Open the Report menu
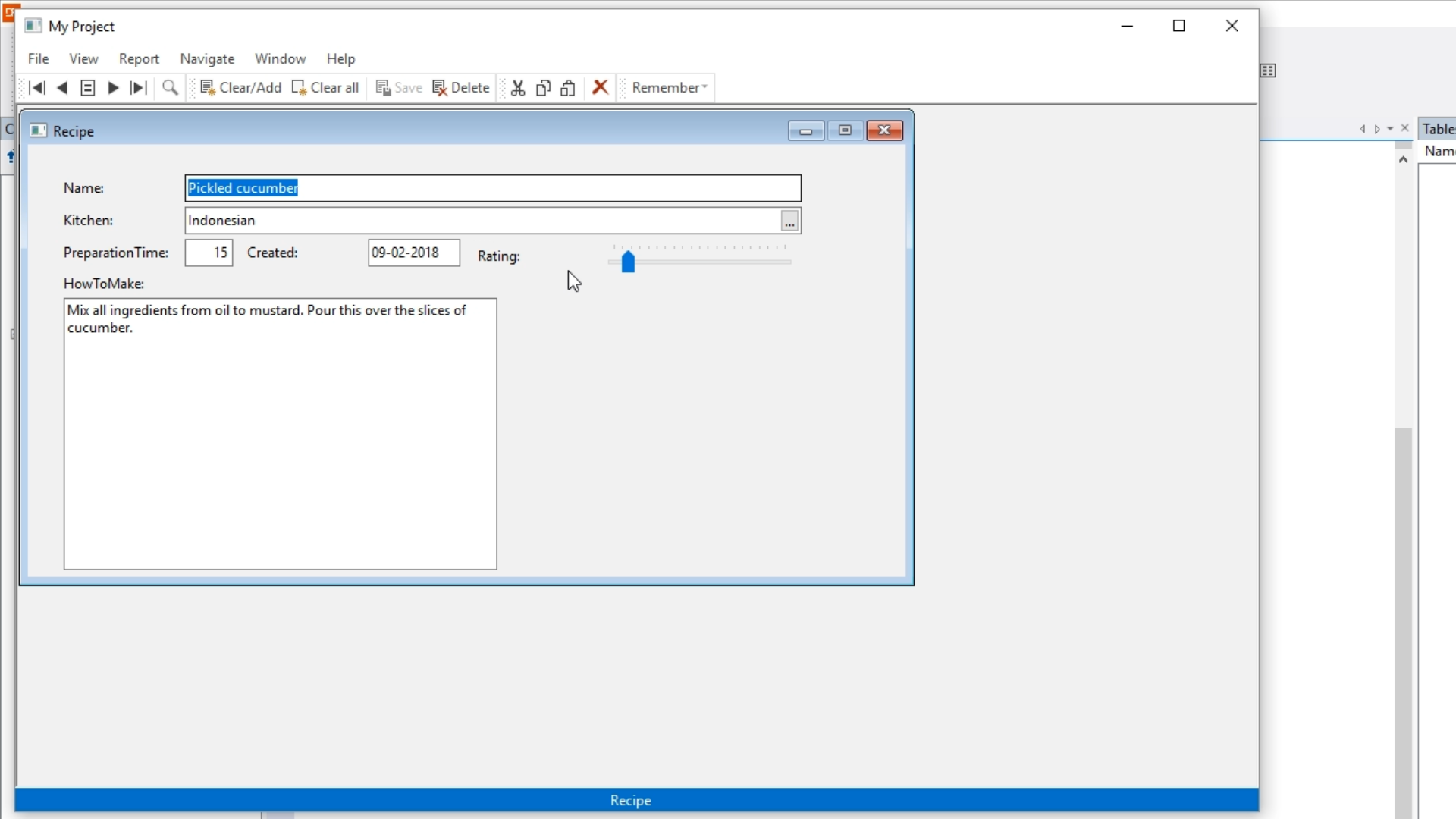 click(139, 59)
